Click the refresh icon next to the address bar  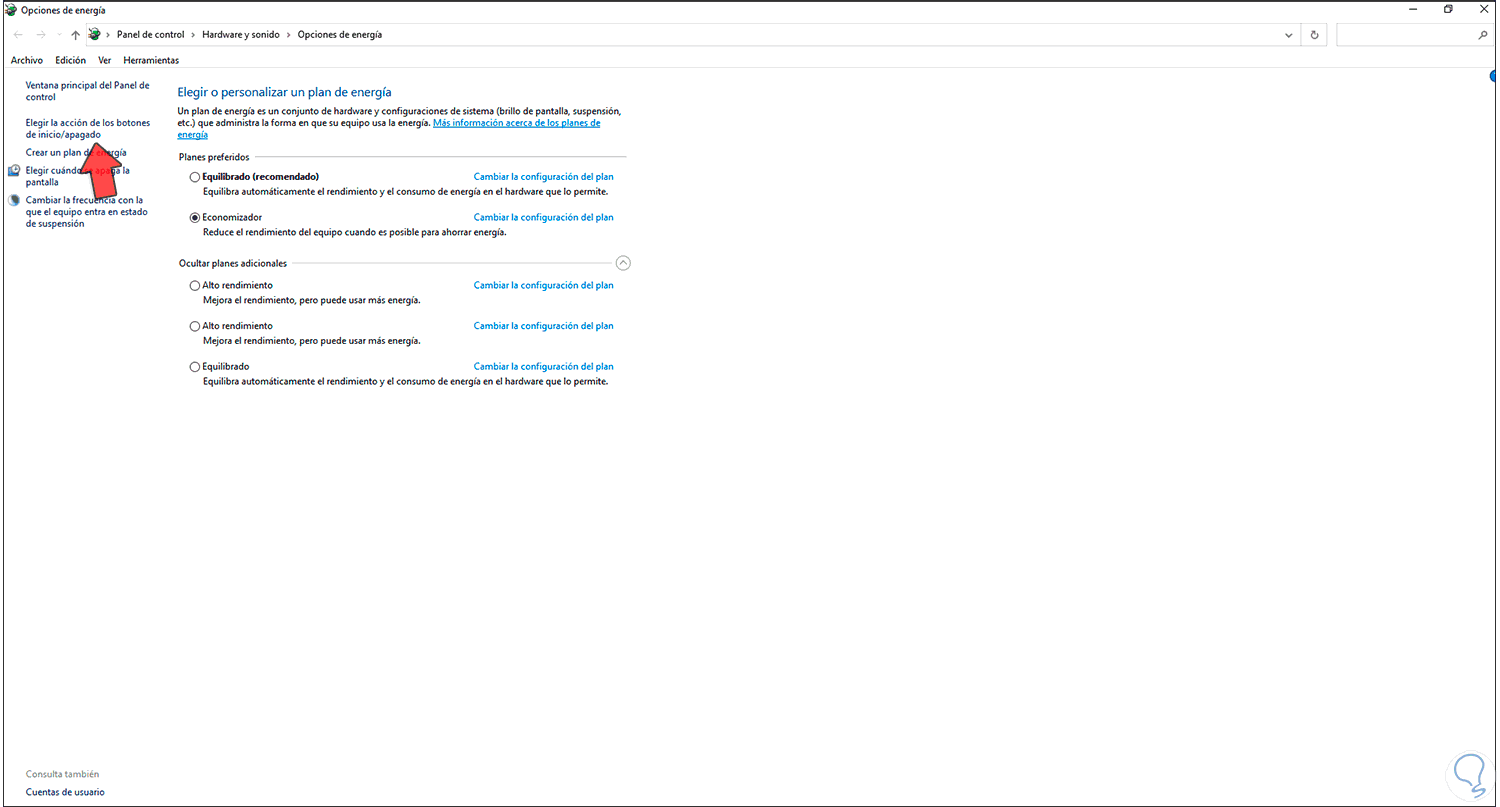tap(1313, 33)
